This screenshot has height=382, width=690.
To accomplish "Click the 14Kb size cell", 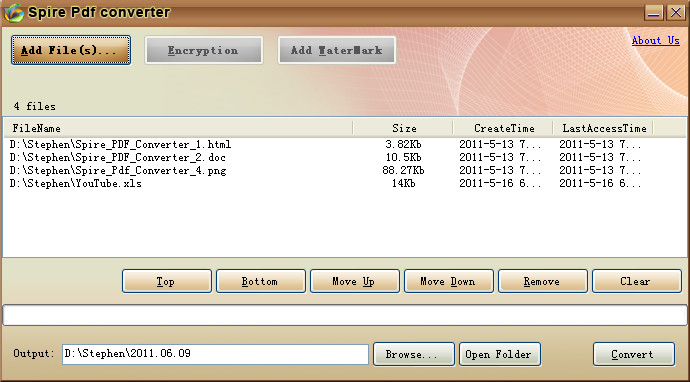I will click(x=403, y=183).
